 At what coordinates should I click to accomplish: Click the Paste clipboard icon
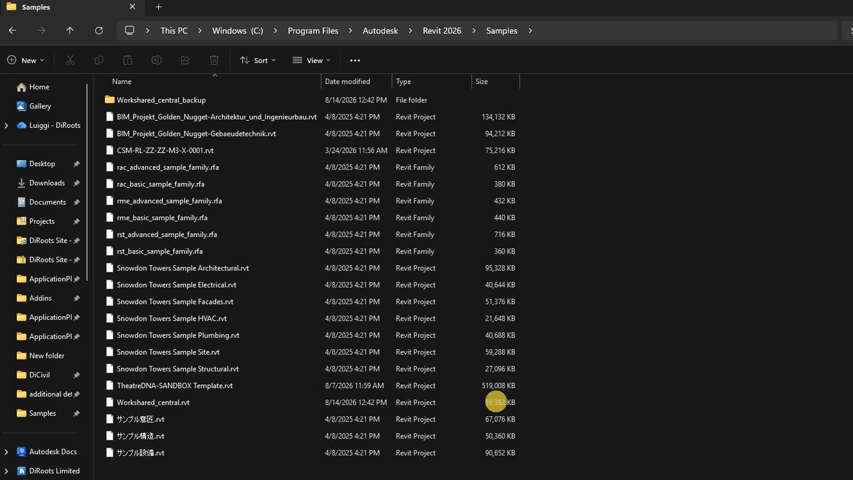click(x=127, y=60)
